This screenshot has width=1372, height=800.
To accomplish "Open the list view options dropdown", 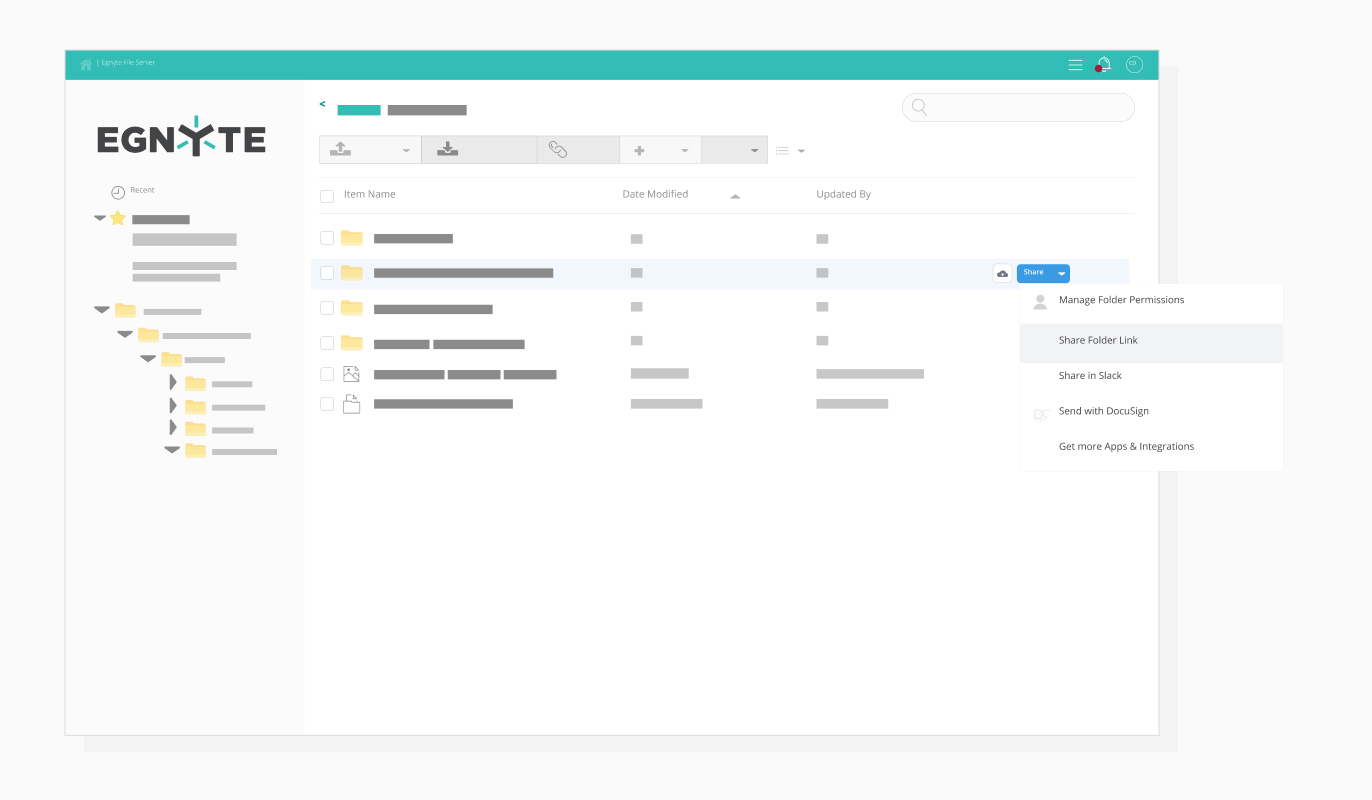I will point(790,151).
